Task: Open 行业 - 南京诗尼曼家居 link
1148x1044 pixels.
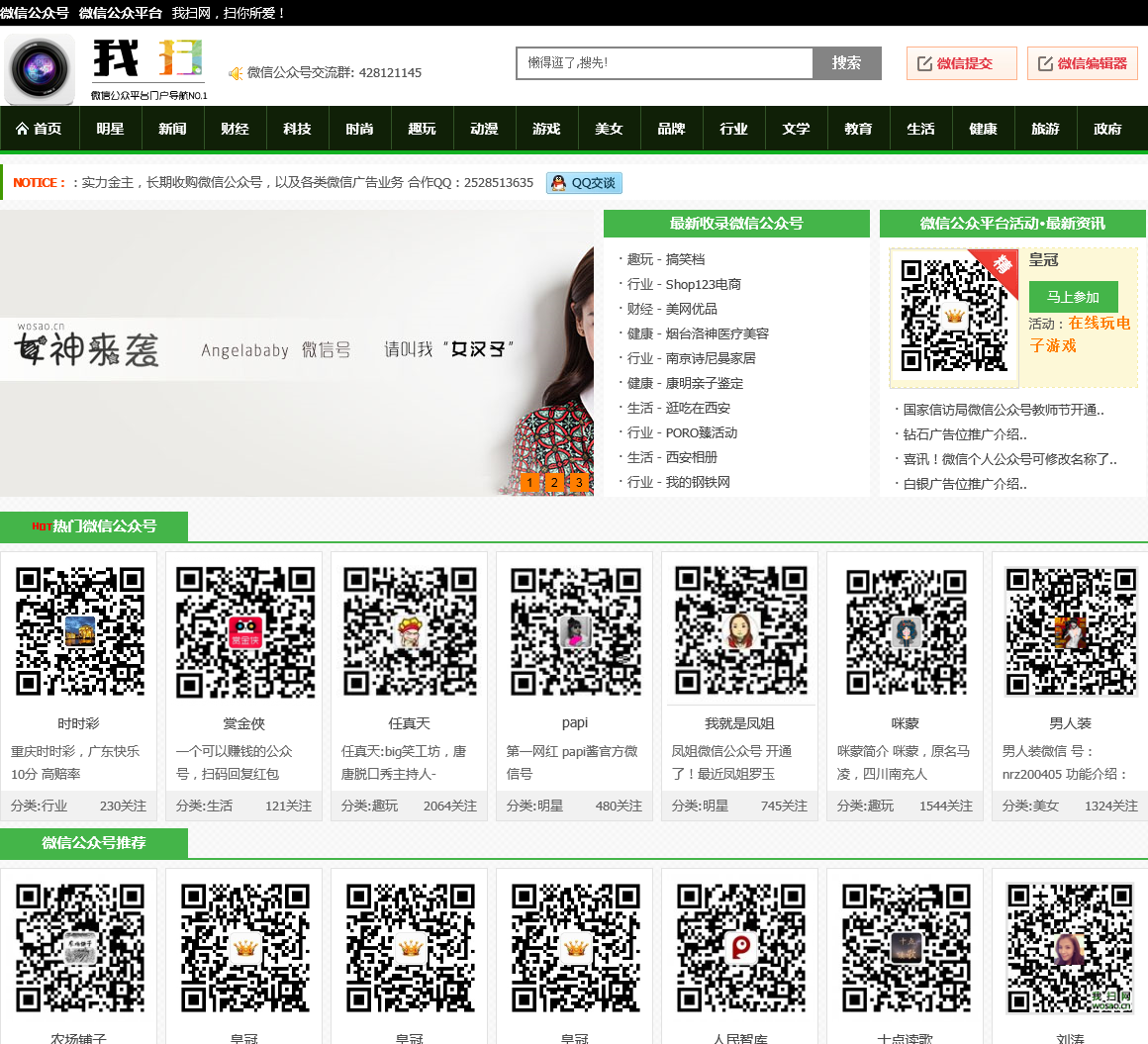Action: (691, 359)
